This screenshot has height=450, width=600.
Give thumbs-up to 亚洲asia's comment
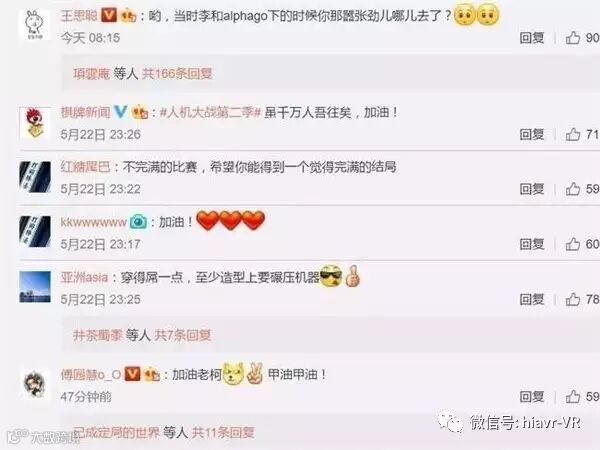click(x=573, y=299)
